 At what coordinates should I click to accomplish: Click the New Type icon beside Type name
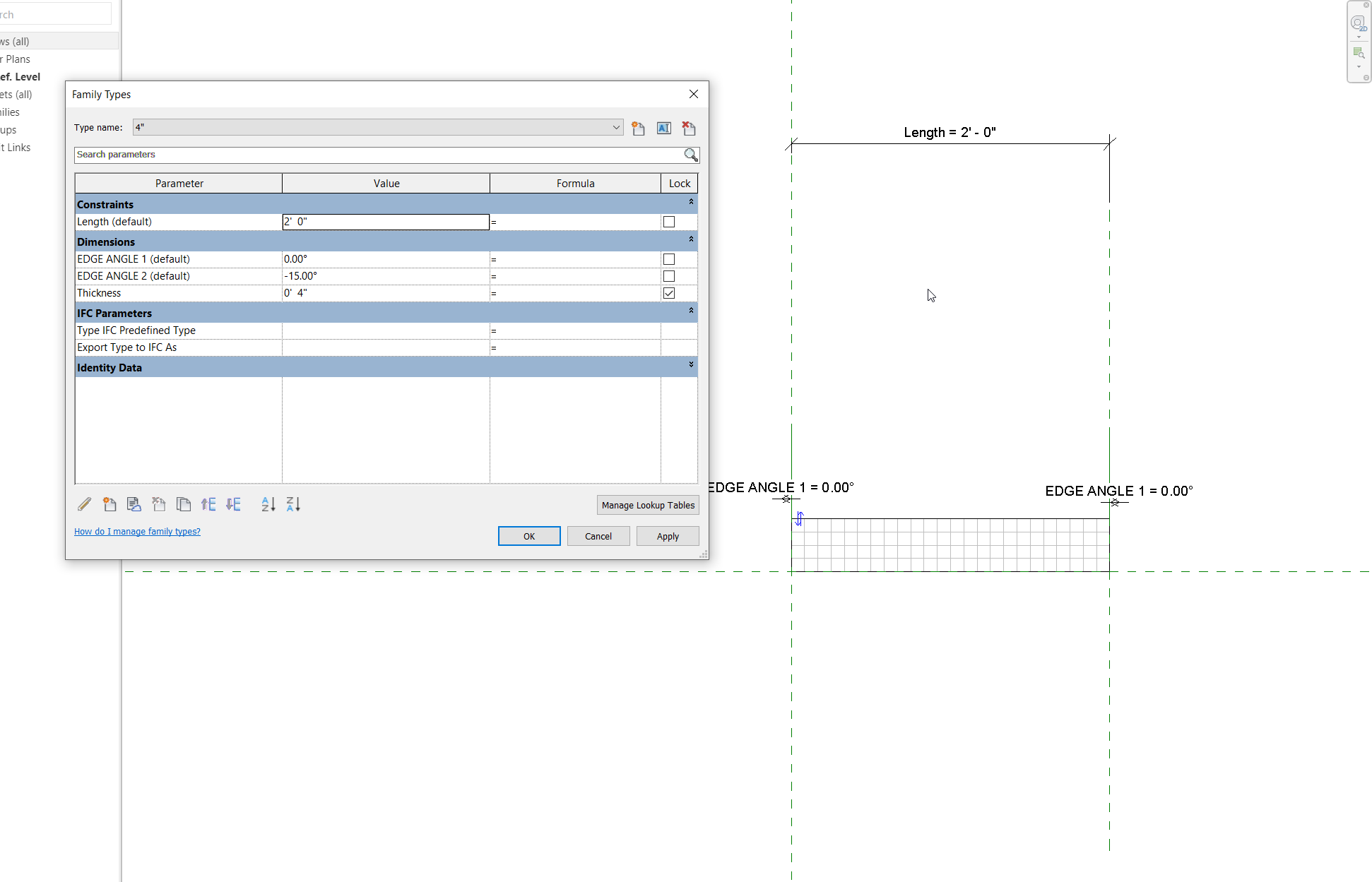pyautogui.click(x=638, y=128)
